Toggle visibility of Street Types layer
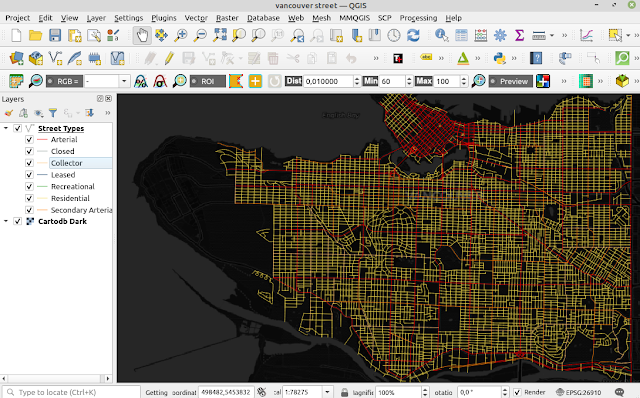This screenshot has width=640, height=398. coord(18,128)
